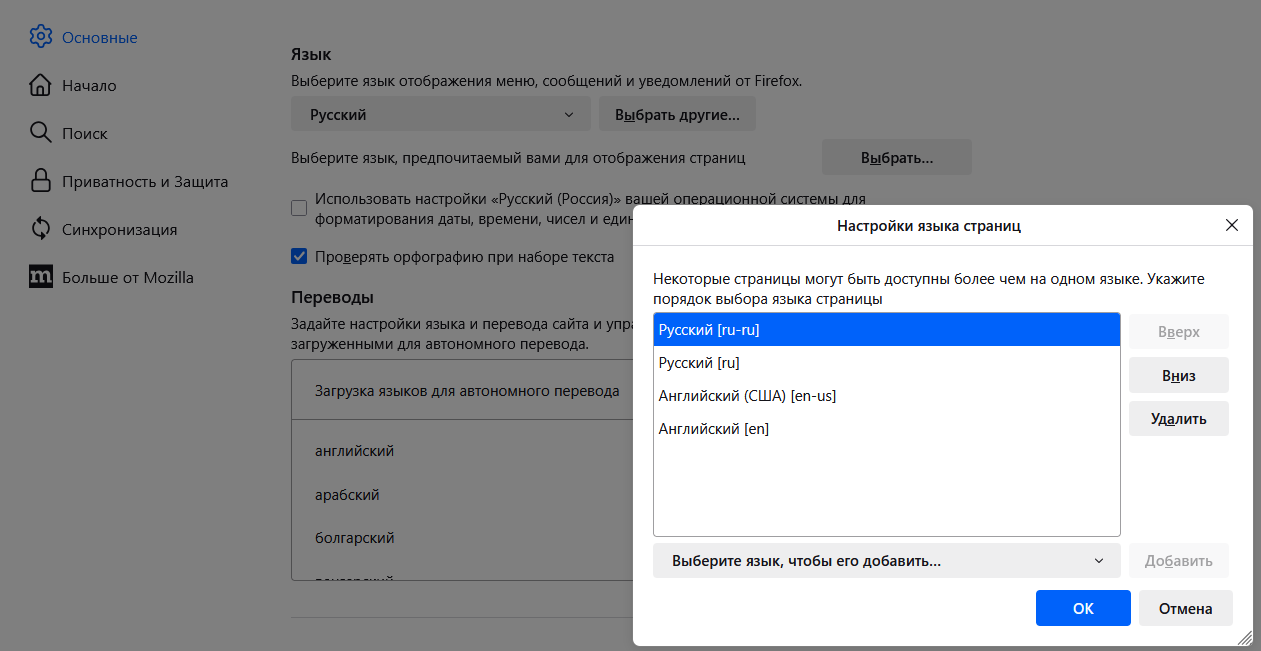Open the Приватность и Защита section

coord(145,182)
